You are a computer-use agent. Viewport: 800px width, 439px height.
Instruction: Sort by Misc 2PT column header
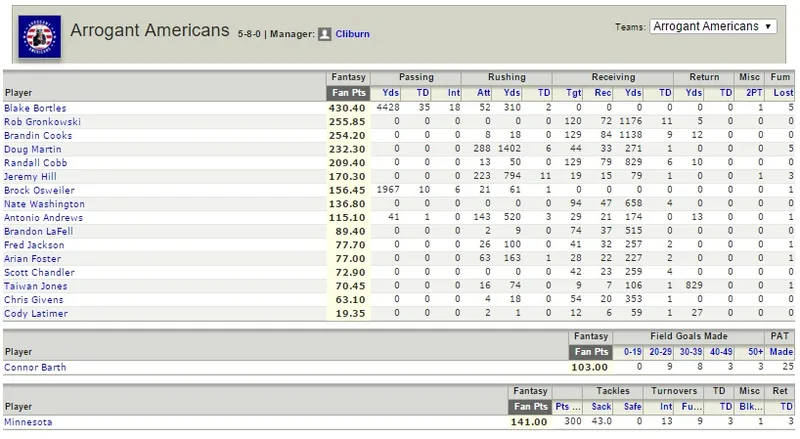[754, 93]
